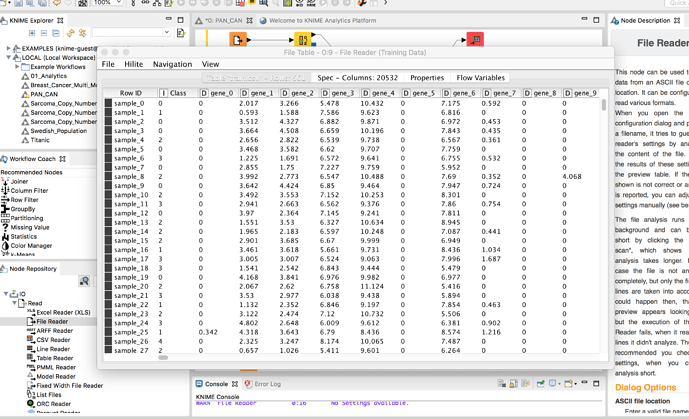The width and height of the screenshot is (689, 419).
Task: Select CSV Reader in Node Repository
Action: tap(53, 340)
